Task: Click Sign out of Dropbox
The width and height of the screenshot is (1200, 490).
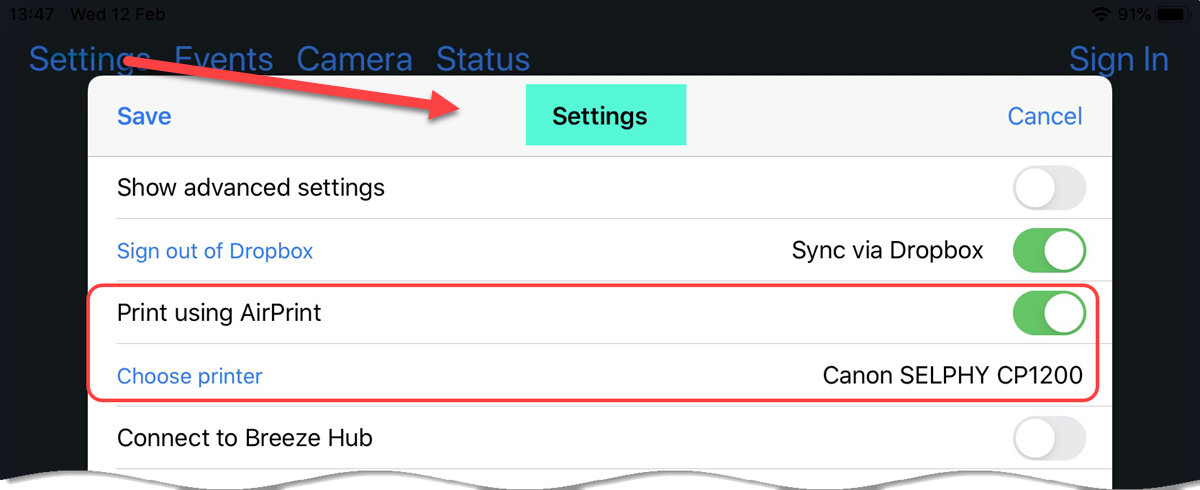Action: click(x=215, y=251)
